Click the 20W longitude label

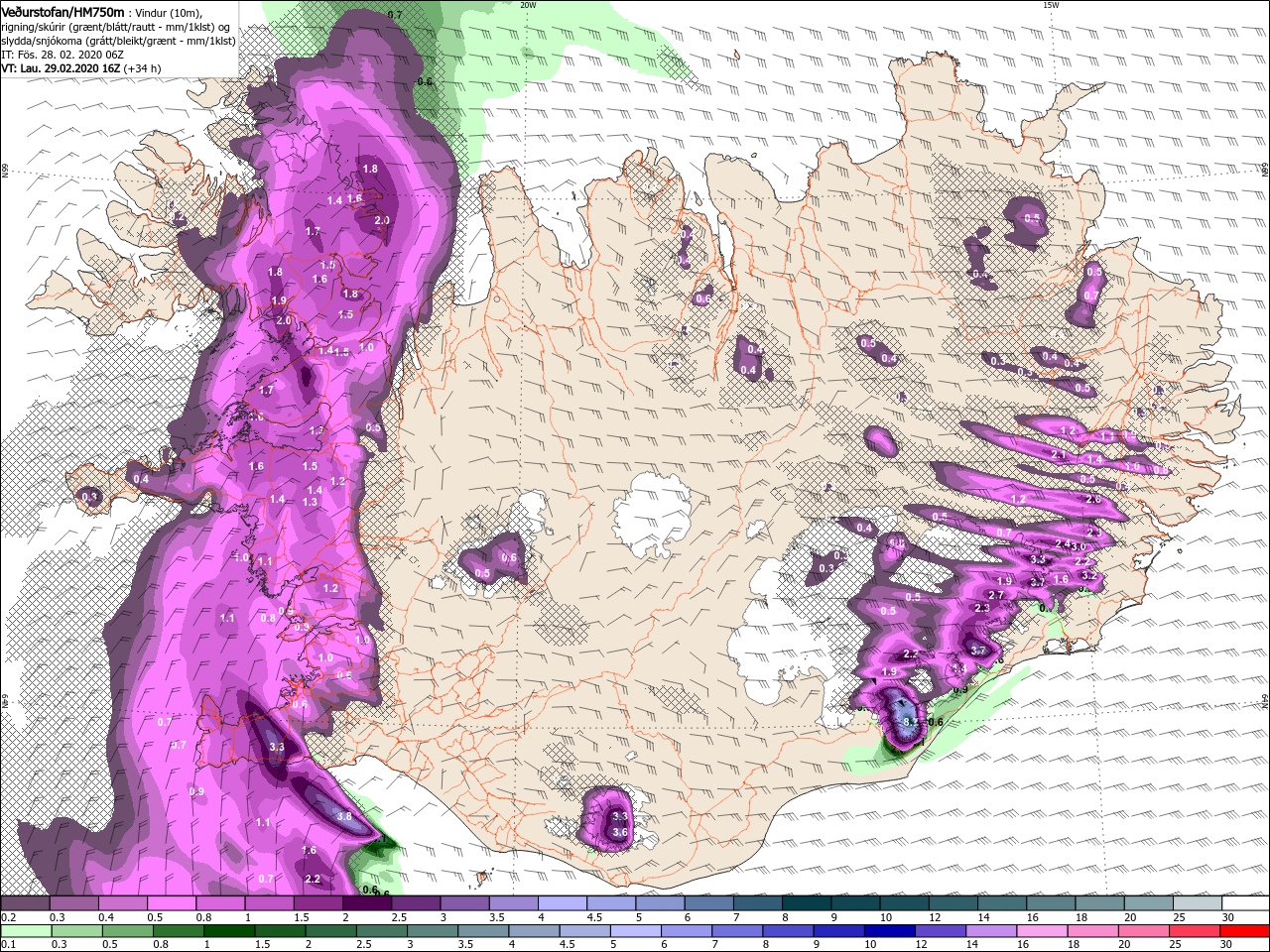[x=528, y=5]
